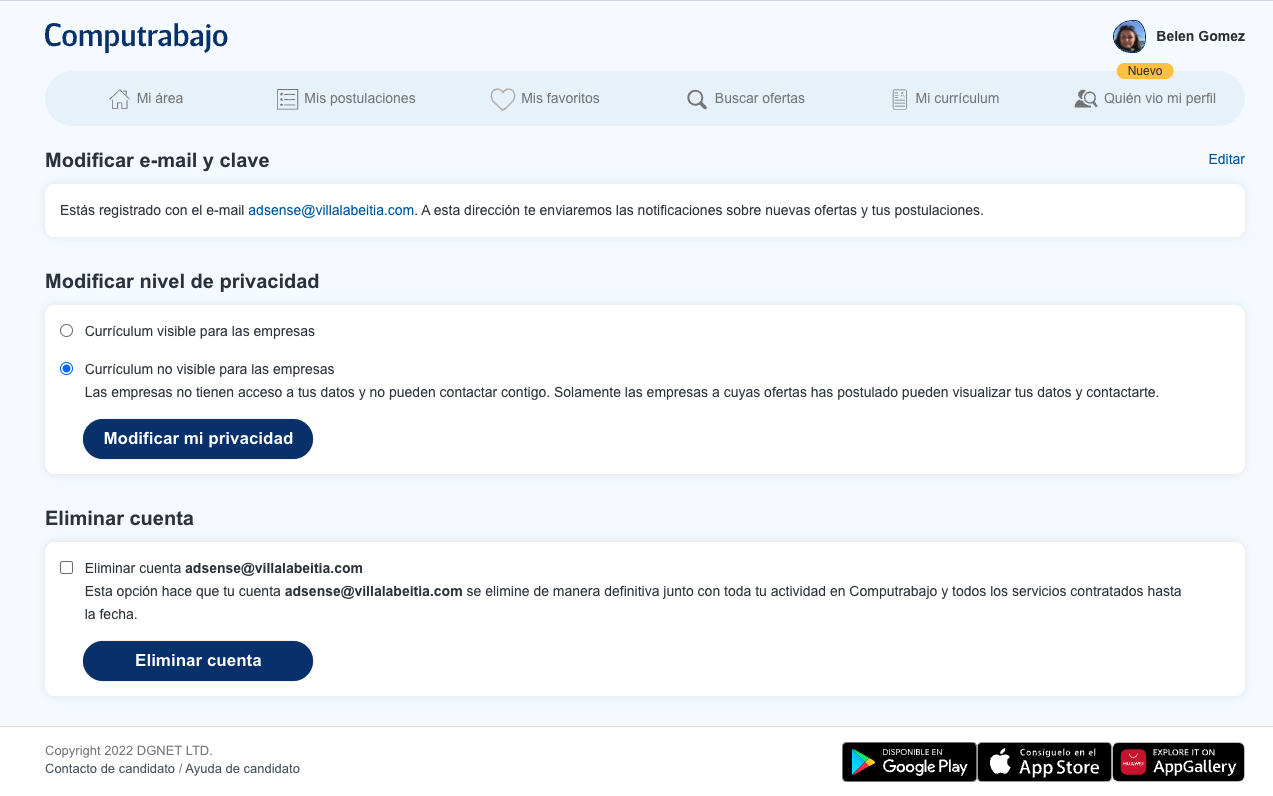Click the document icon for Mi currículum
The height and width of the screenshot is (796, 1273).
[899, 99]
